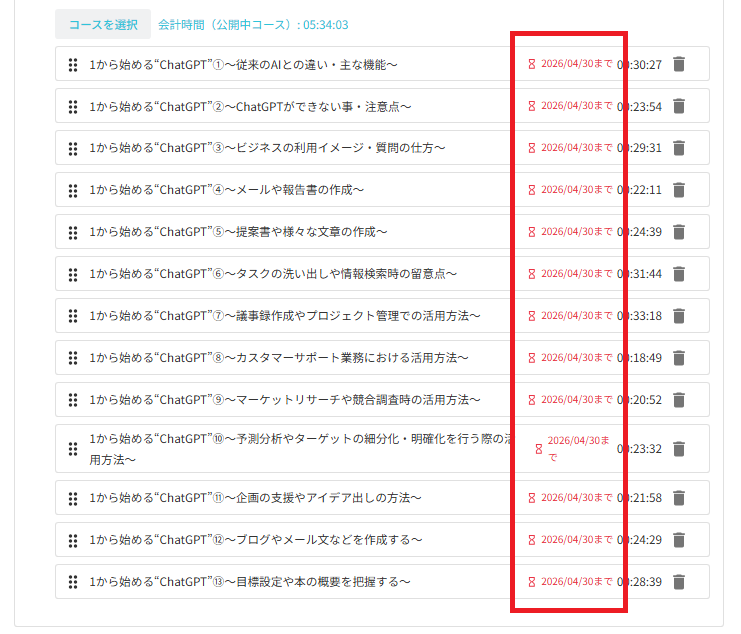The height and width of the screenshot is (634, 741).
Task: Delete the ChatGPT⑥ course row
Action: 679,274
